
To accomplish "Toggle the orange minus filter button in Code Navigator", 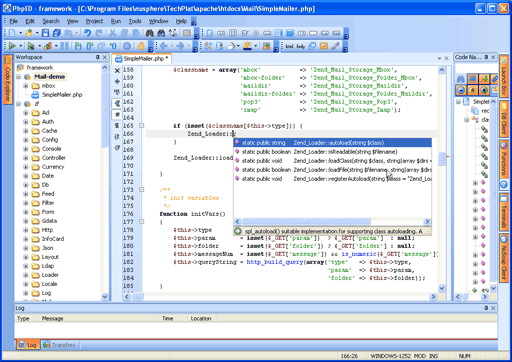I will pyautogui.click(x=461, y=90).
